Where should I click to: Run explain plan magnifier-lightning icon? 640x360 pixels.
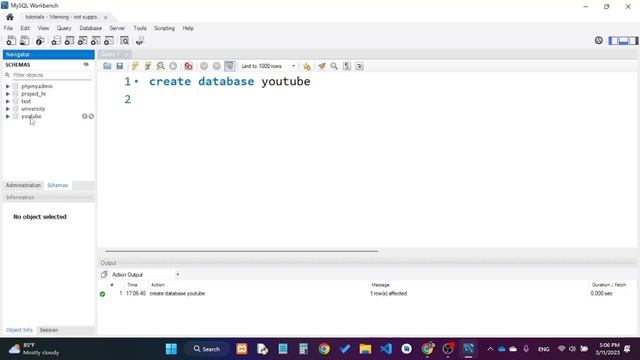pyautogui.click(x=160, y=66)
